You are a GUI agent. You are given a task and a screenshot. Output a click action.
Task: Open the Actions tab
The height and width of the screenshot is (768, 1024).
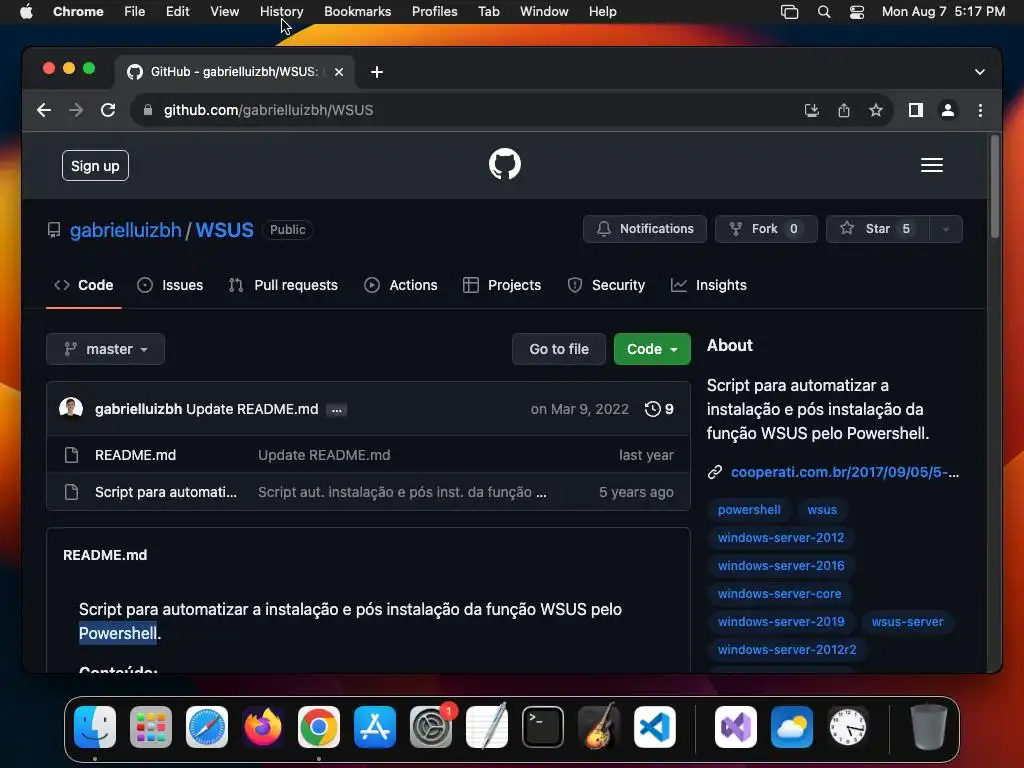point(400,285)
